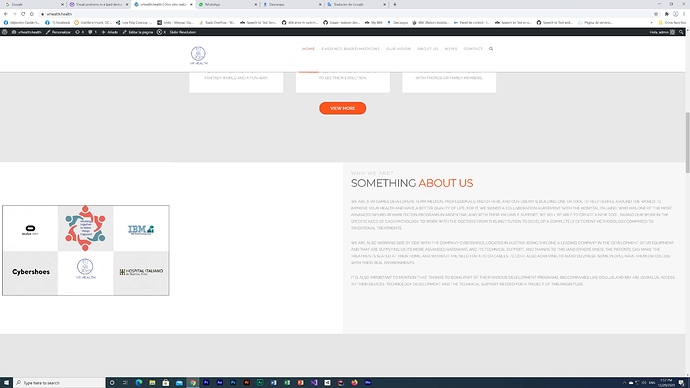Open the Windows notification center icon
The height and width of the screenshot is (388, 690).
click(x=681, y=383)
